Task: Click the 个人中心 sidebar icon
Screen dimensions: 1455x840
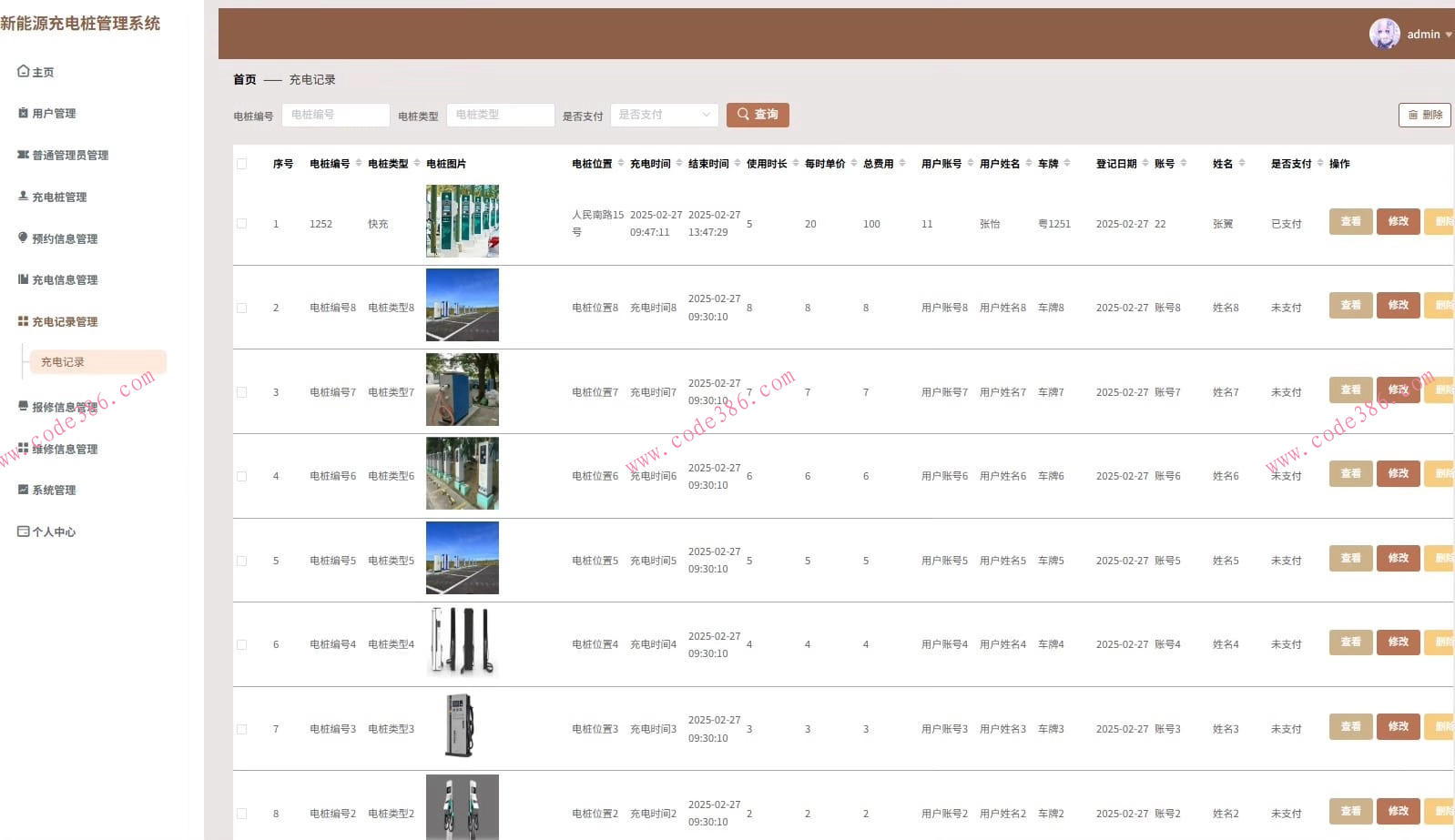Action: [x=24, y=531]
